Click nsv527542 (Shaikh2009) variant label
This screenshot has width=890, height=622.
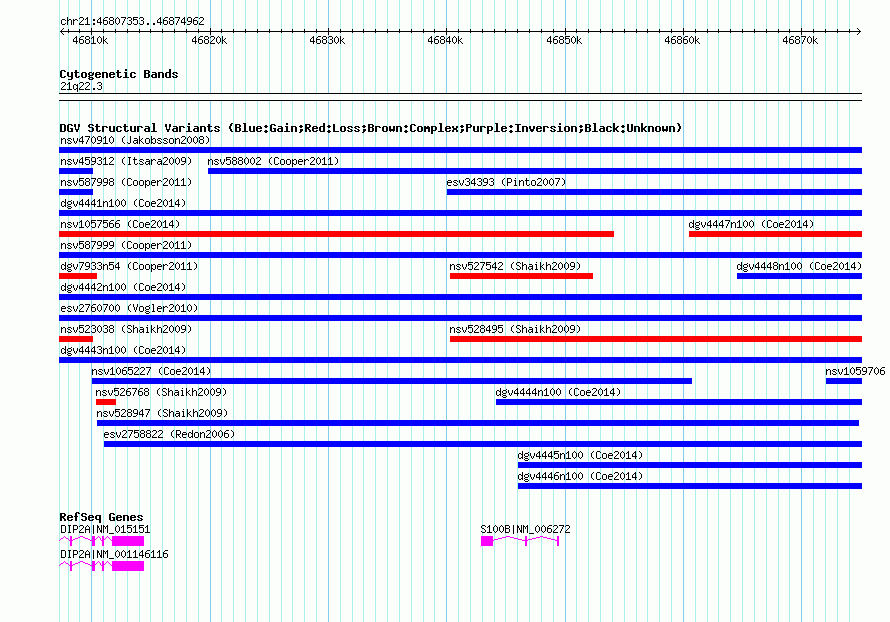click(x=515, y=266)
